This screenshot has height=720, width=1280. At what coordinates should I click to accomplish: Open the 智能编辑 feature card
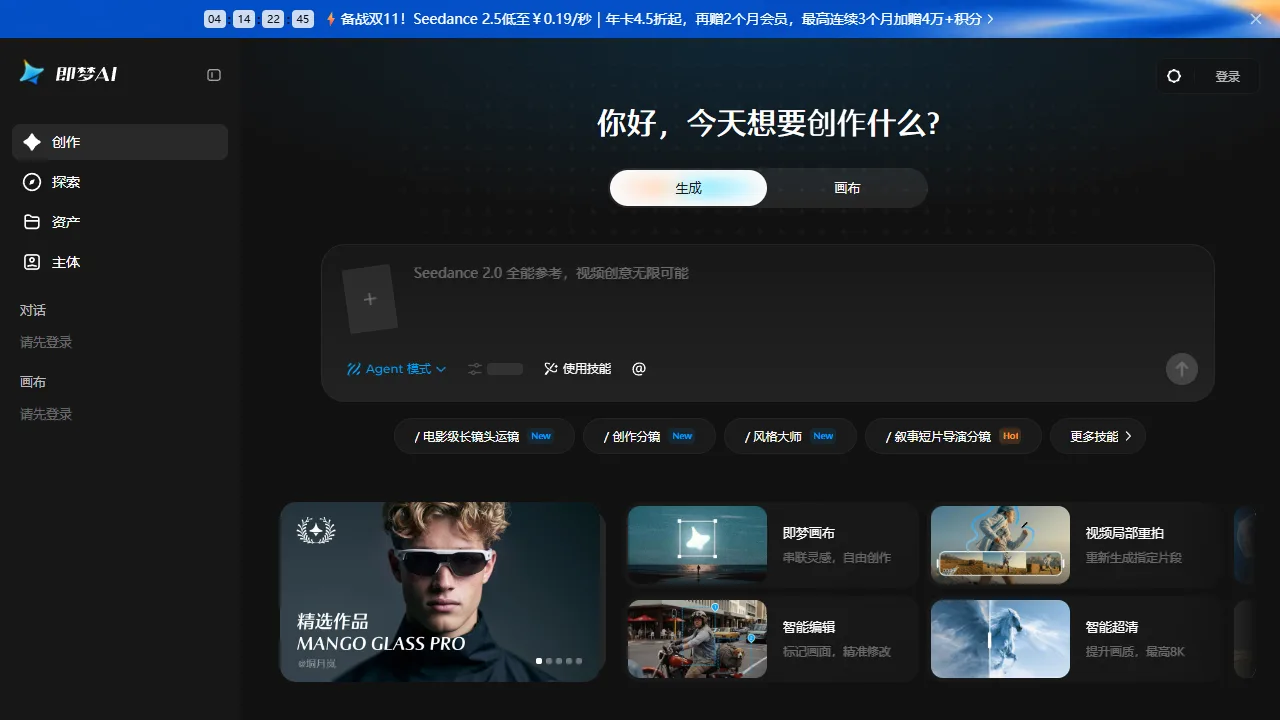pos(772,639)
